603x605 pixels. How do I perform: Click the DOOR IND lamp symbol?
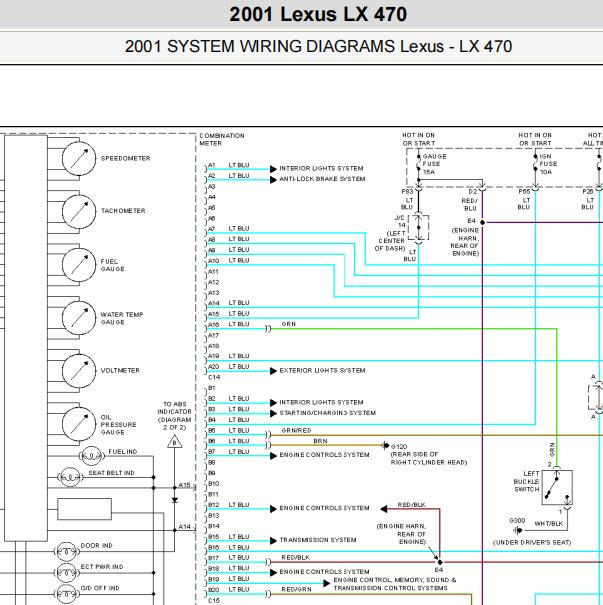coord(66,551)
